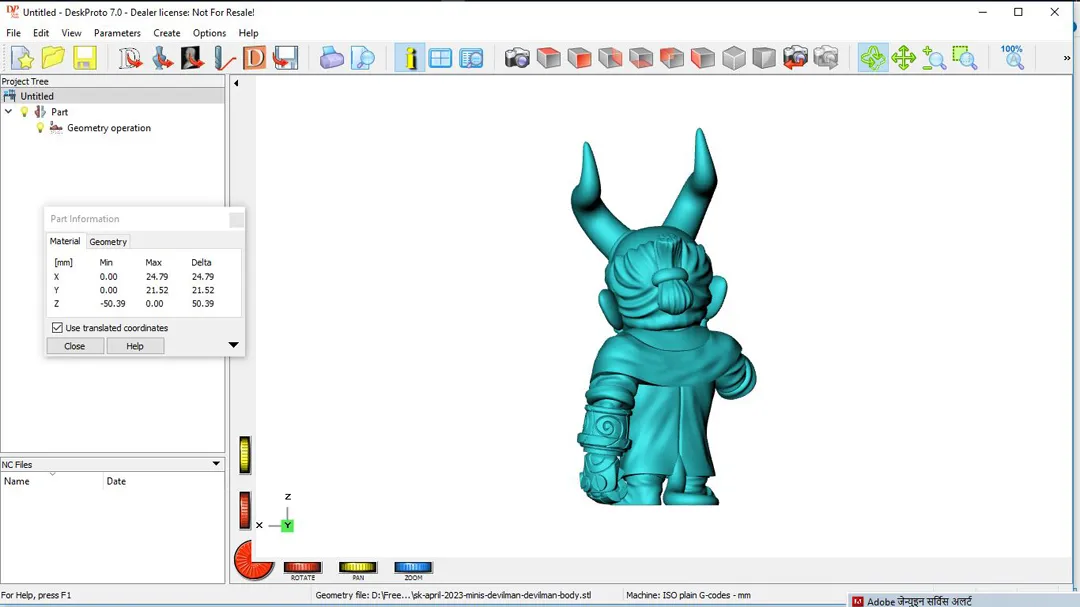Click the blue ZOOM thumbwheel
The width and height of the screenshot is (1080, 607).
pos(413,567)
